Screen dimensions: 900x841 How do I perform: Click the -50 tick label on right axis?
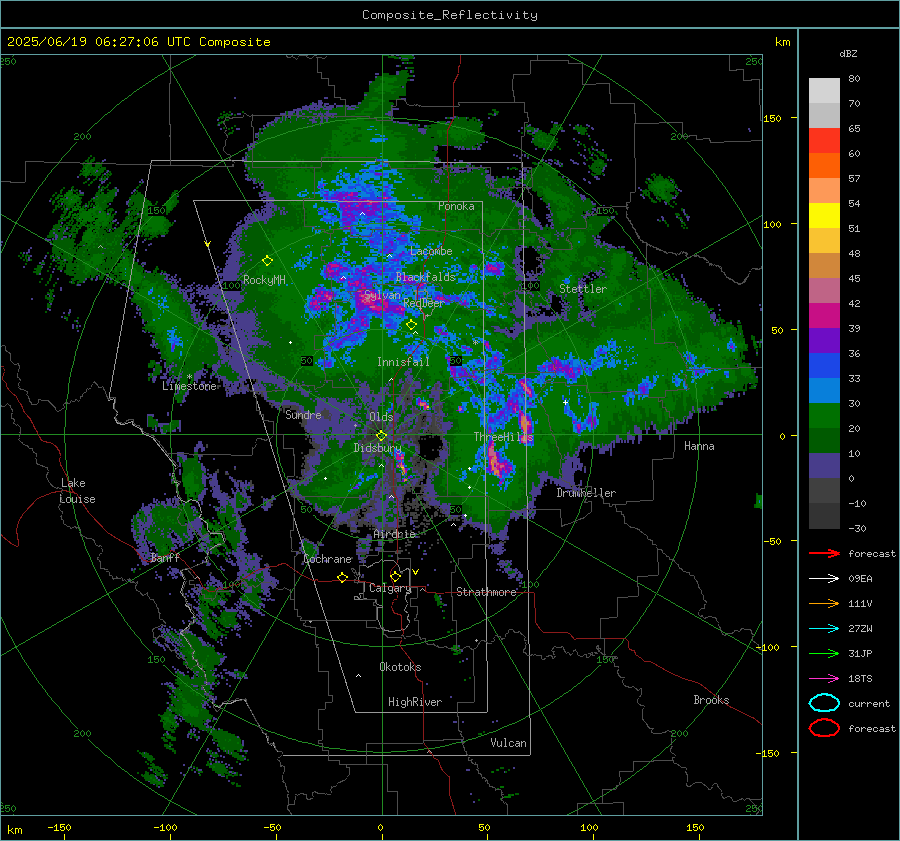pyautogui.click(x=773, y=541)
